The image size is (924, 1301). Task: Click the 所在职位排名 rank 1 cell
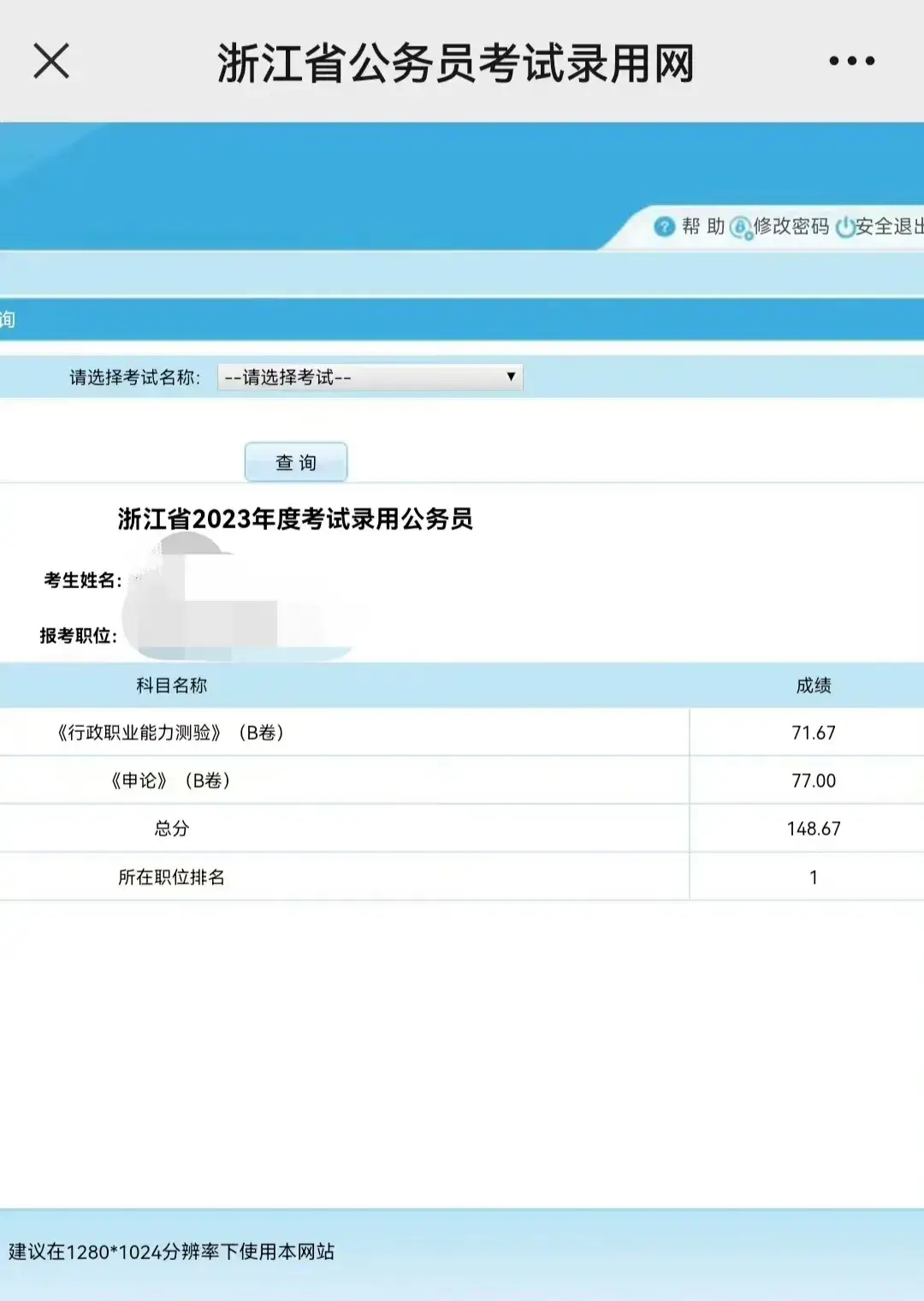pos(813,876)
